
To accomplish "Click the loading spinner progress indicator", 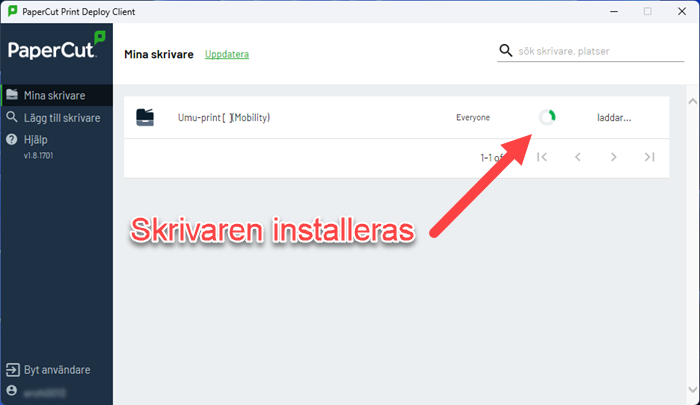I will (547, 117).
